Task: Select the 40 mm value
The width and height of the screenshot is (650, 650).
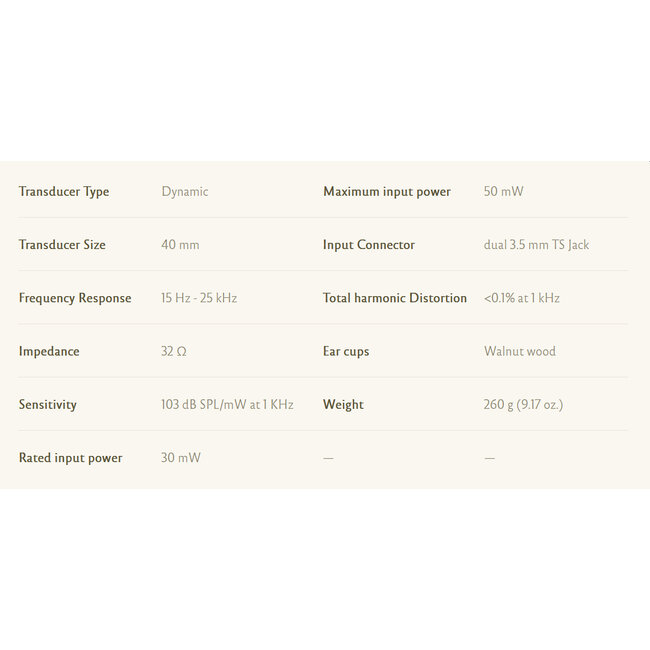Action: point(180,245)
